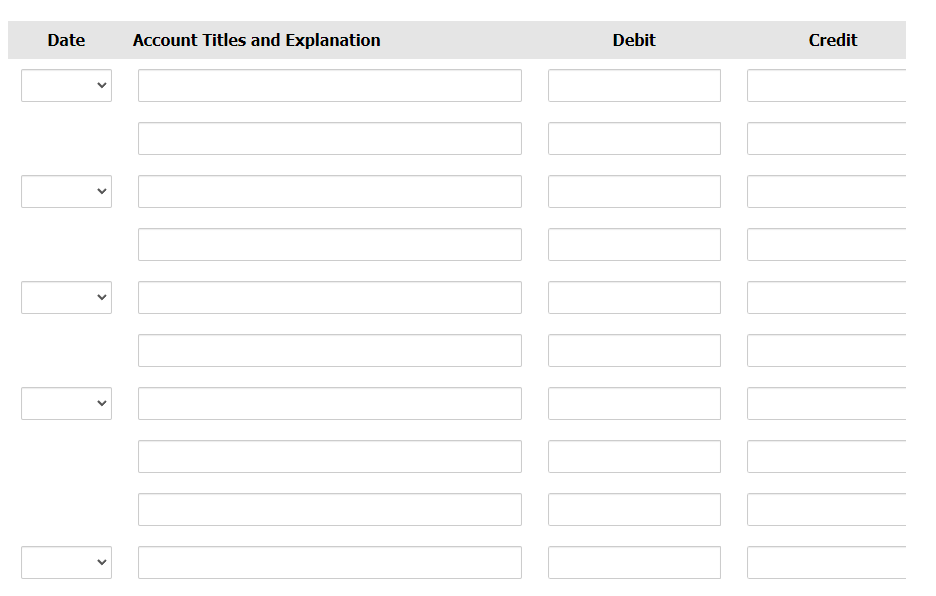Open the fourth Date dropdown

[x=66, y=404]
